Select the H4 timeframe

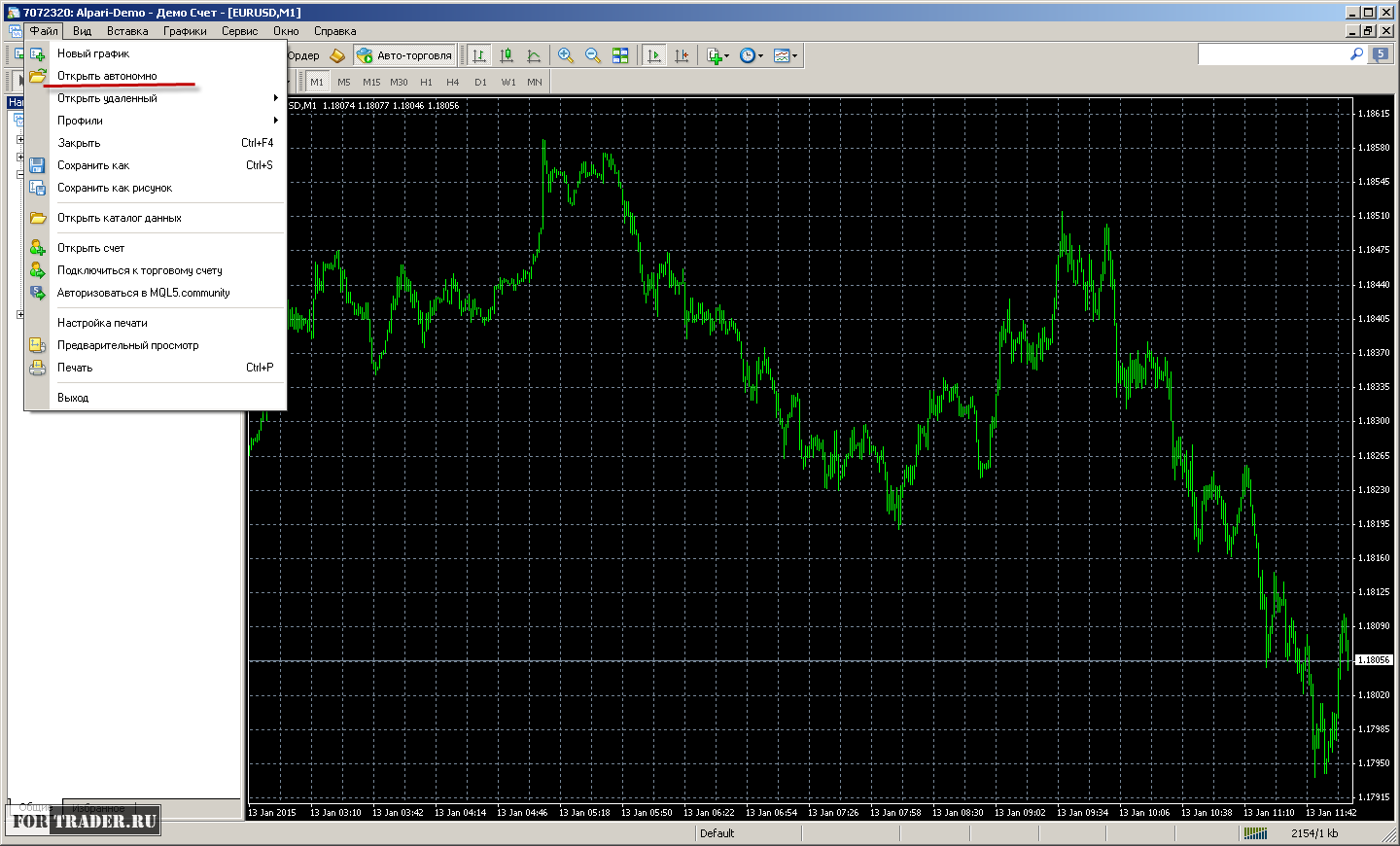pyautogui.click(x=453, y=83)
